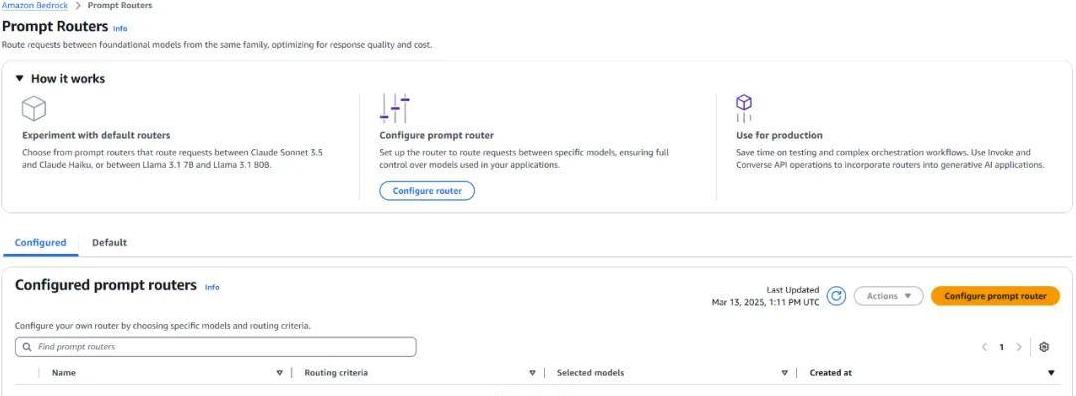Click the Configure router outlined button
Viewport: 1076px width, 396px height.
(427, 191)
